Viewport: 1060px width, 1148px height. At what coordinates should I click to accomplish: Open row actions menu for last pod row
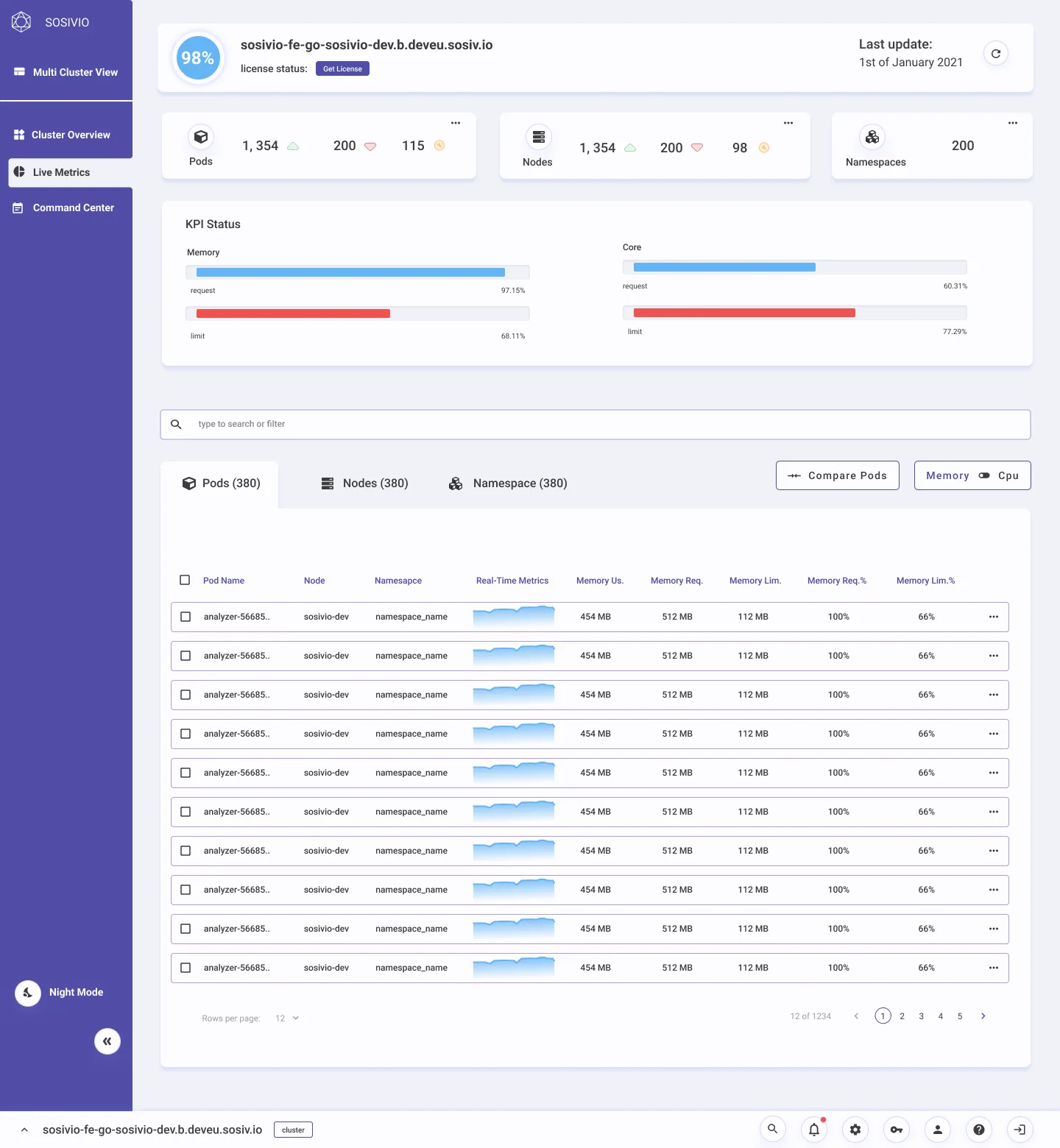[x=994, y=968]
